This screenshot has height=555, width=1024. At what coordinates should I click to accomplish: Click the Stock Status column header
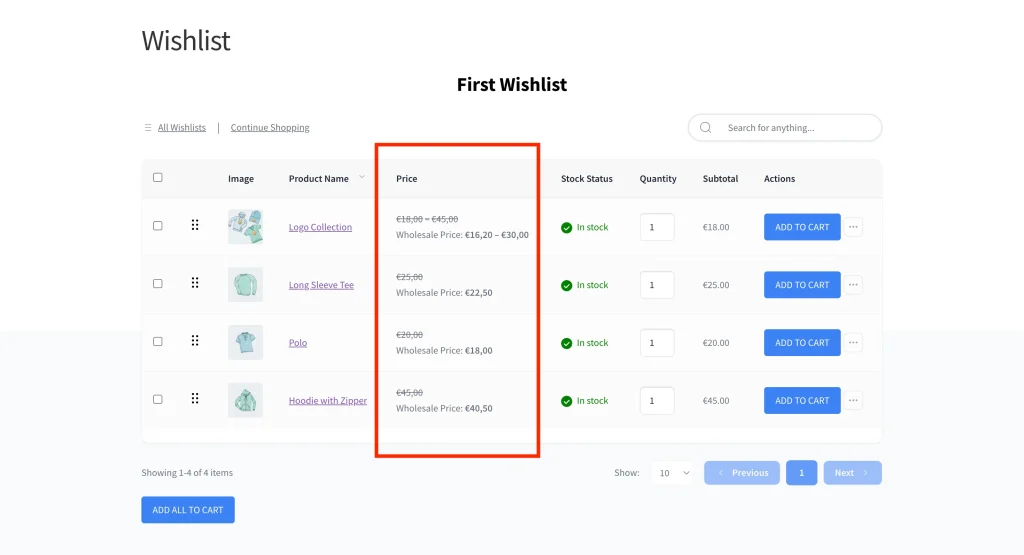[x=586, y=178]
